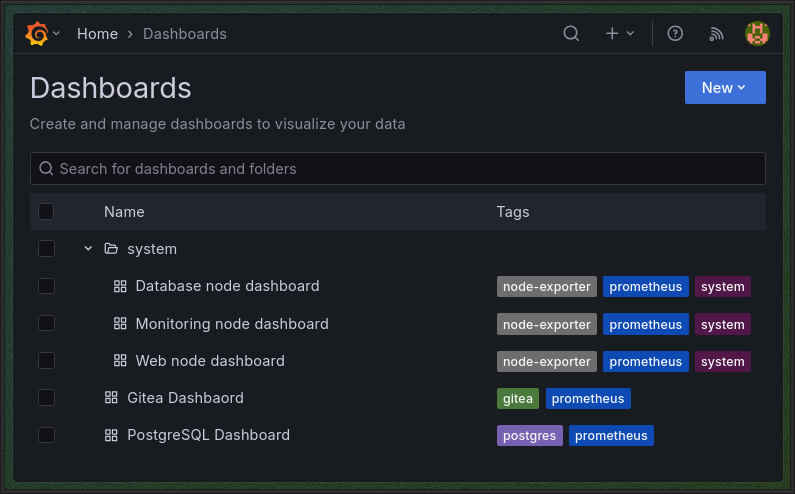The width and height of the screenshot is (795, 494).
Task: Open the Web node dashboard link
Action: coord(210,361)
